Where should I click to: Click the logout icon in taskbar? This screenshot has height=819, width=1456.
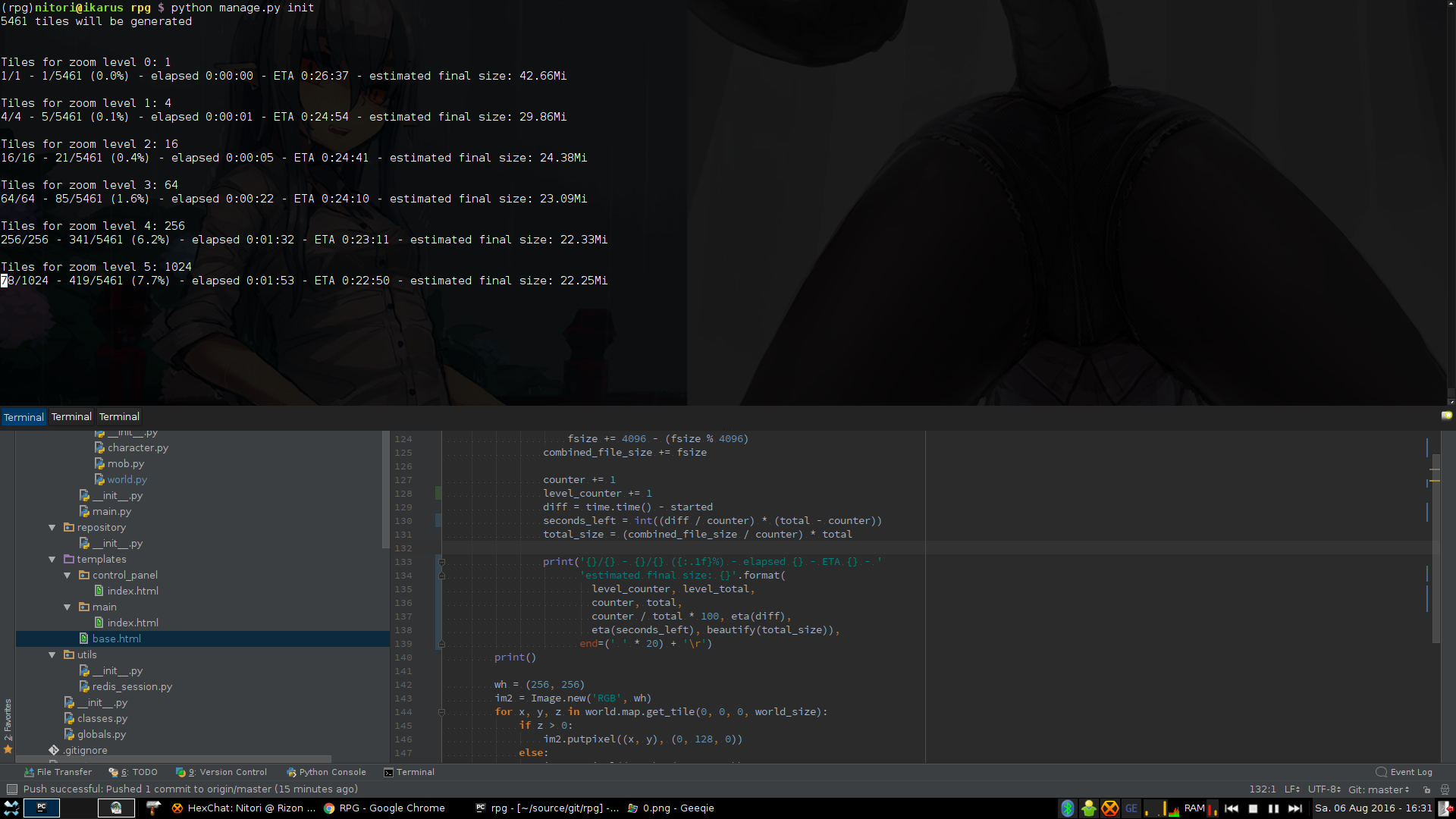(x=1445, y=808)
